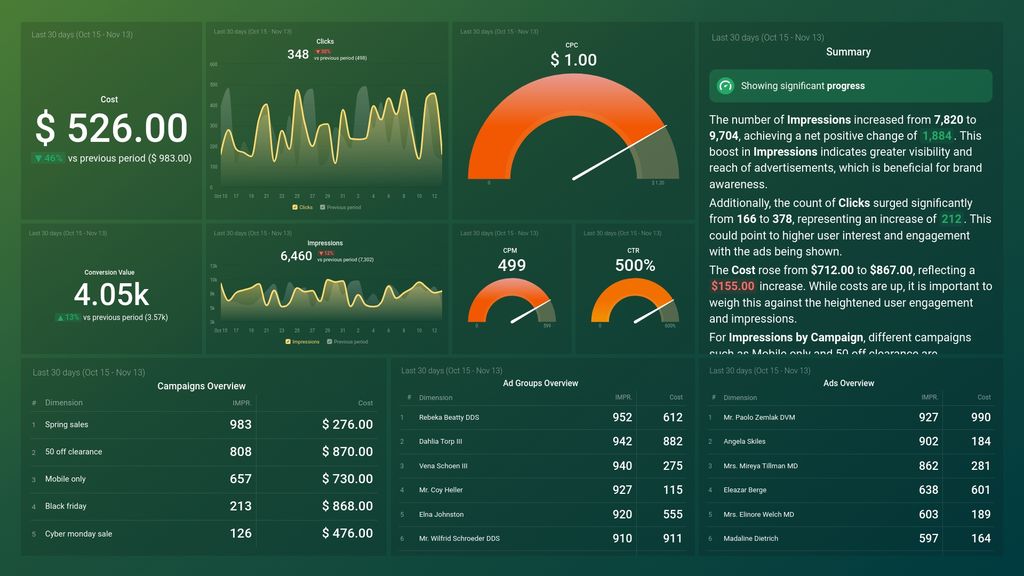Click 'Mr. Paolo Zemlak DVM' in Ads Overview
This screenshot has width=1024, height=576.
click(x=759, y=417)
